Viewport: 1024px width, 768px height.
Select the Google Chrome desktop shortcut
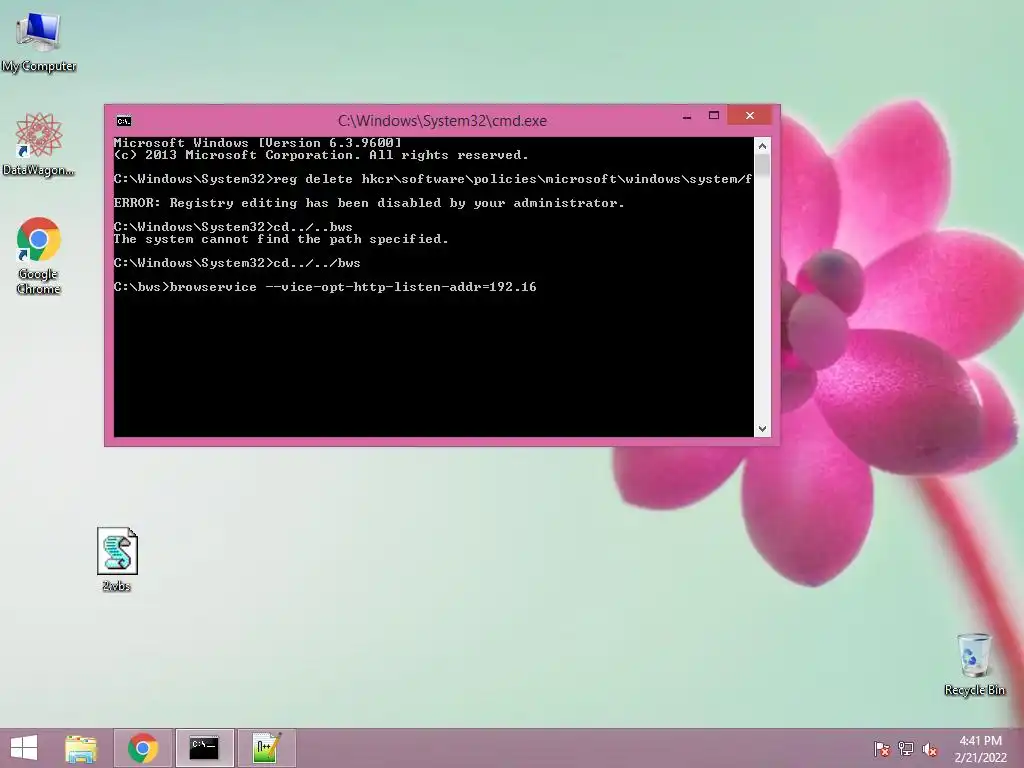click(39, 256)
